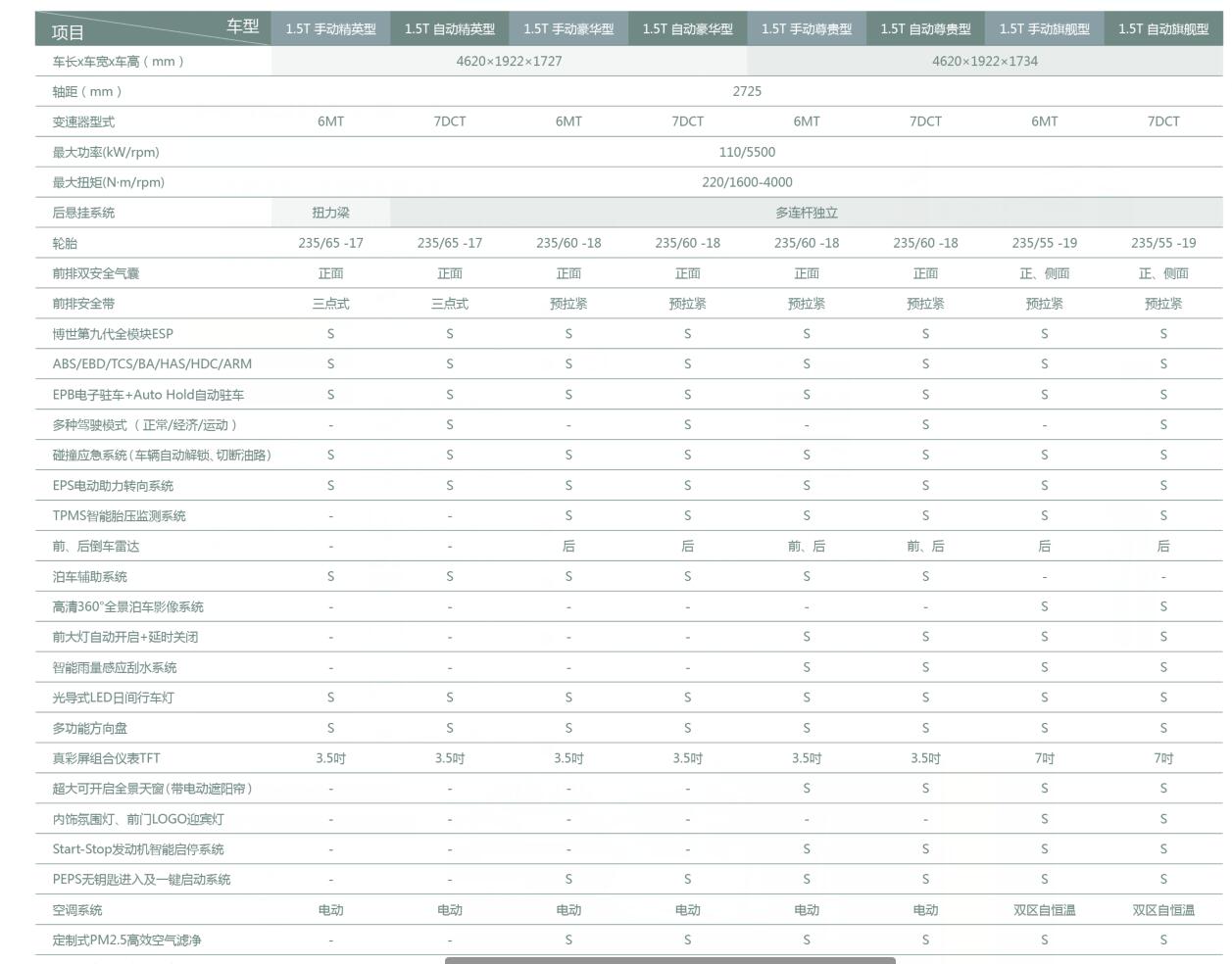Select the 1.5T 自动旗舰型 column header
Image resolution: width=1232 pixels, height=964 pixels.
click(1163, 29)
